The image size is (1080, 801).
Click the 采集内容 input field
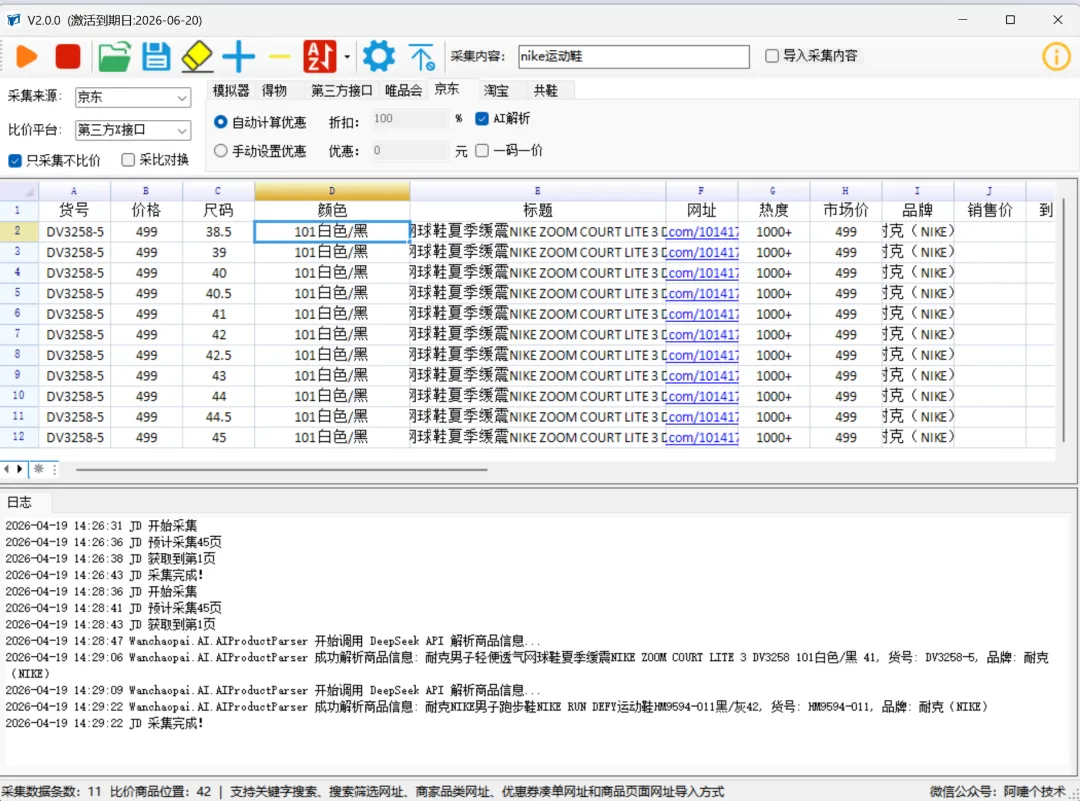pyautogui.click(x=634, y=56)
